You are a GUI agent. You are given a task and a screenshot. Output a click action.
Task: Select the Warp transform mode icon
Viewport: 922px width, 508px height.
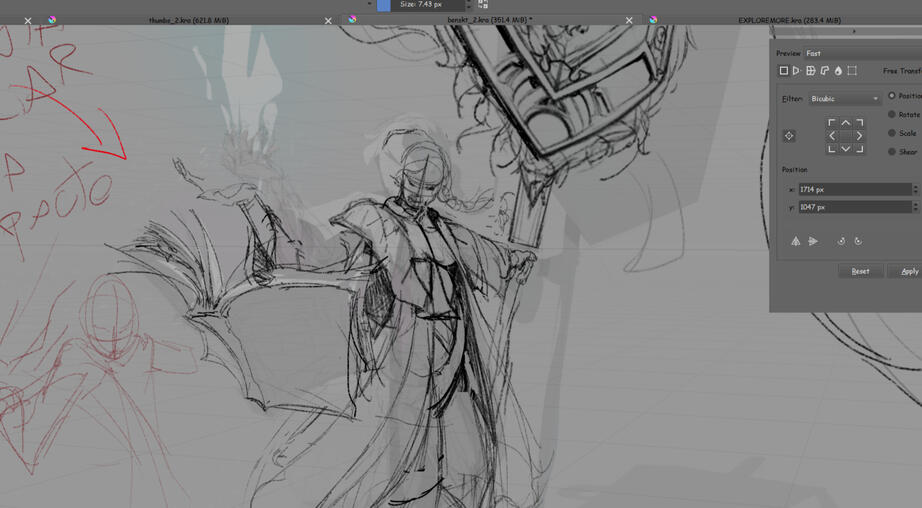pos(810,71)
